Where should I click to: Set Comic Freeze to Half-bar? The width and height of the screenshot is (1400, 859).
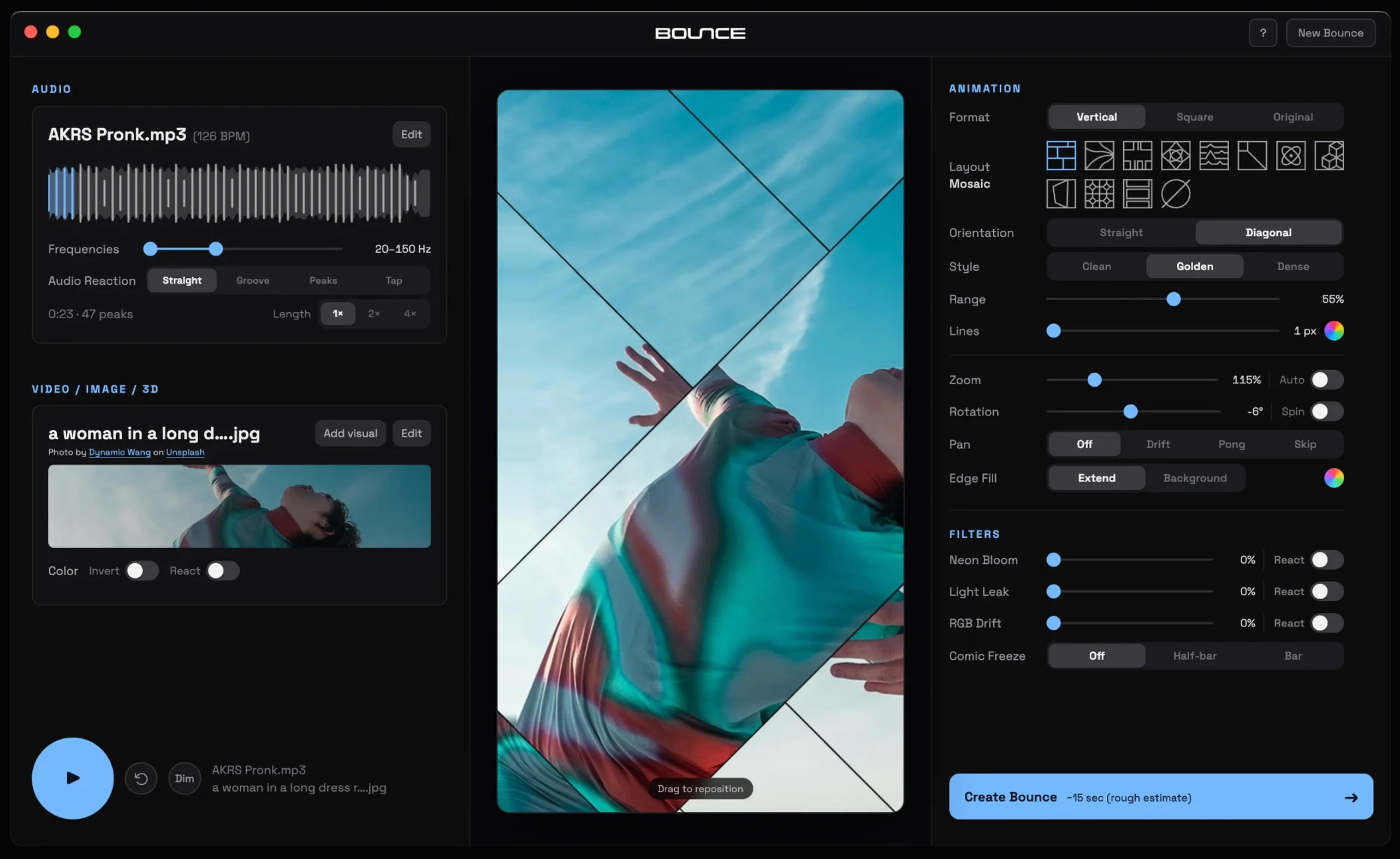point(1195,656)
